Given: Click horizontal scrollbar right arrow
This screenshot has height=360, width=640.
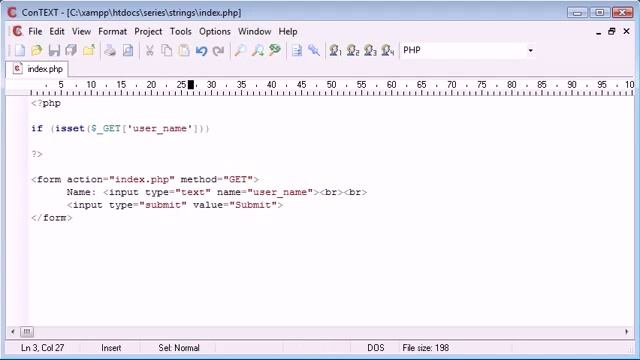Looking at the screenshot, I should 627,332.
